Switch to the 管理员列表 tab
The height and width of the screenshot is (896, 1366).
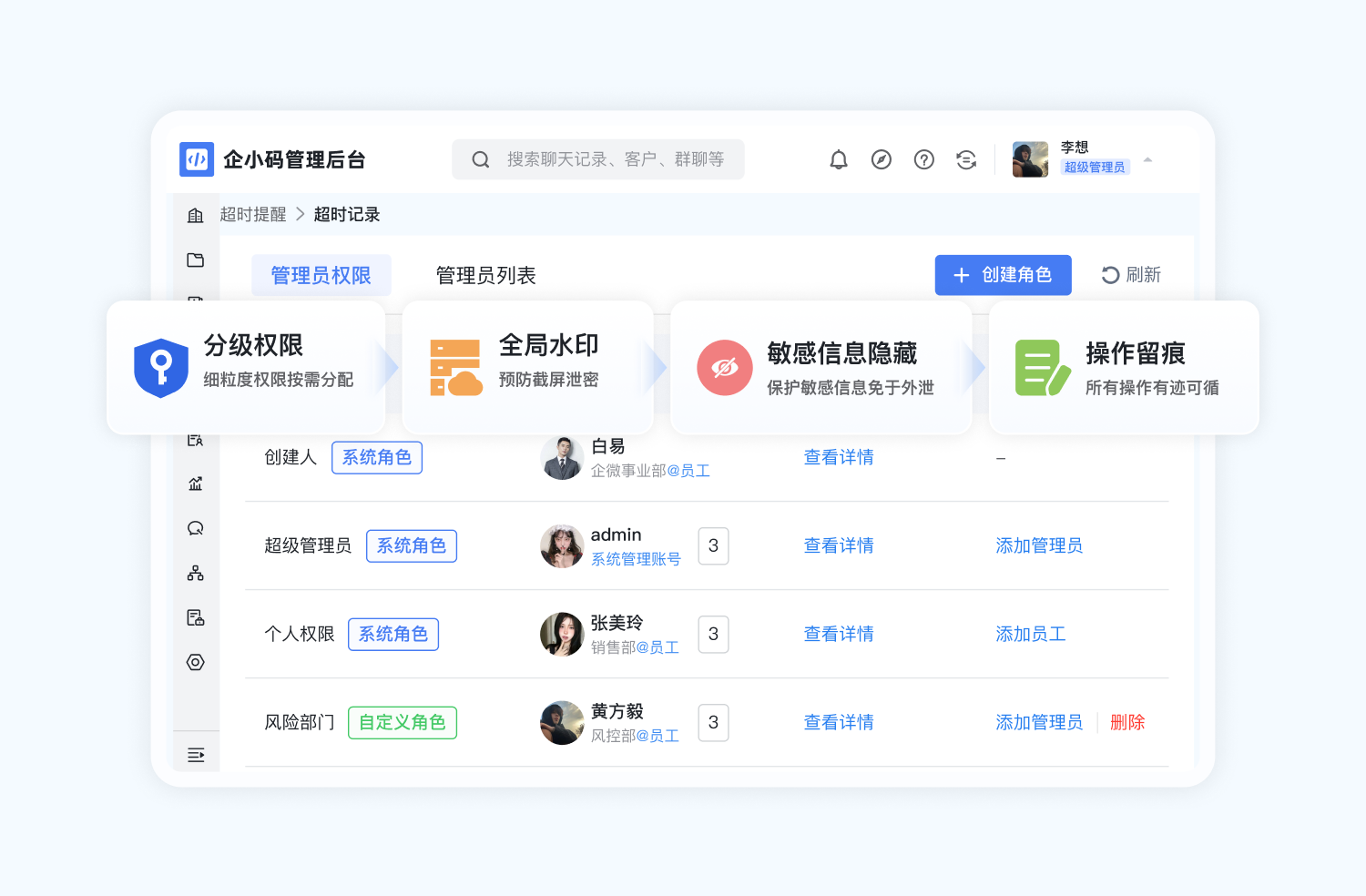[485, 275]
